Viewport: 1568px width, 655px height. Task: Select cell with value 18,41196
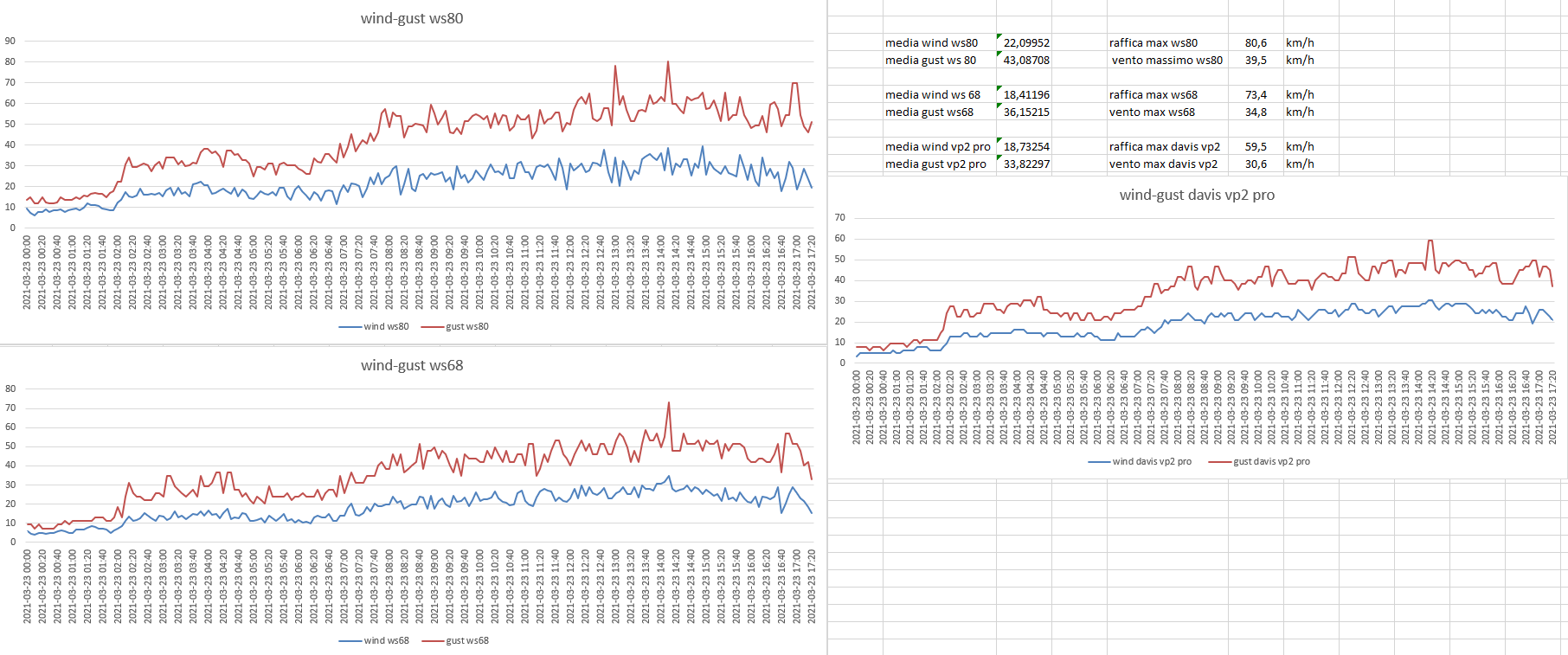point(1025,94)
